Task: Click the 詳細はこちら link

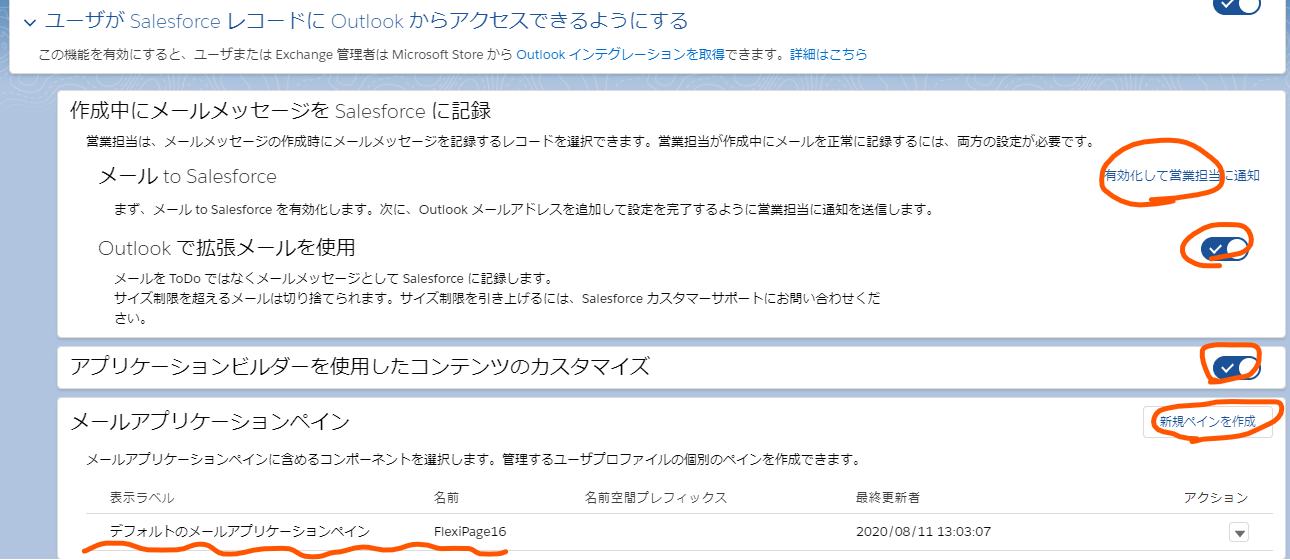Action: coord(828,54)
